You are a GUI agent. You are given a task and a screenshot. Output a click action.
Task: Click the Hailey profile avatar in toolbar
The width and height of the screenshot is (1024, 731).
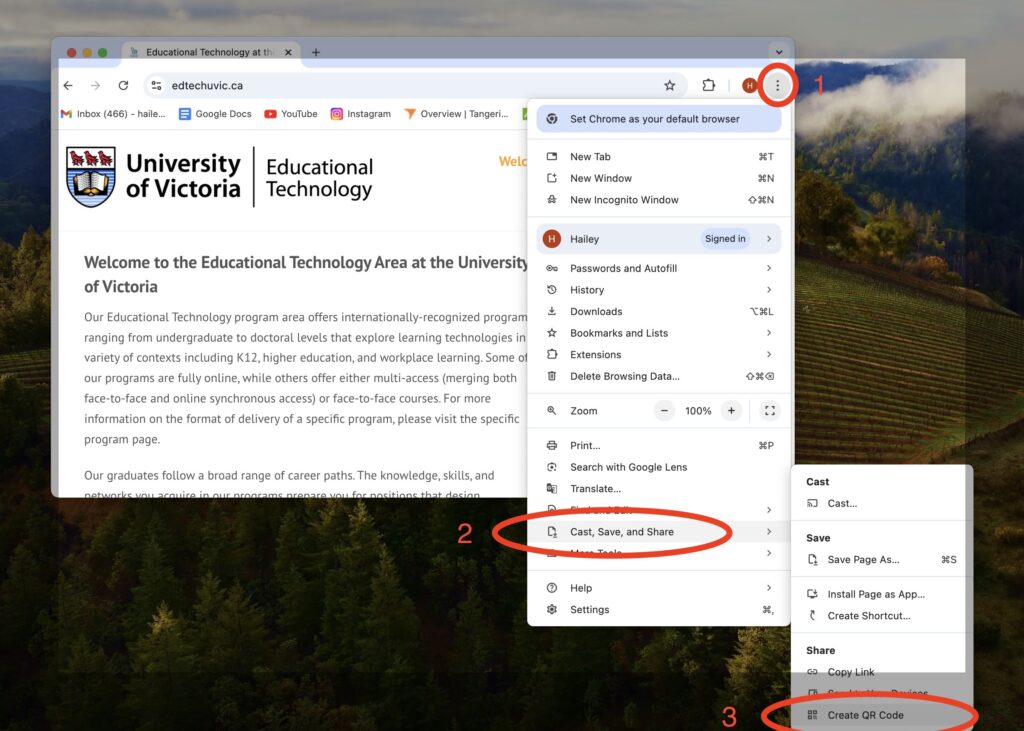coord(750,86)
